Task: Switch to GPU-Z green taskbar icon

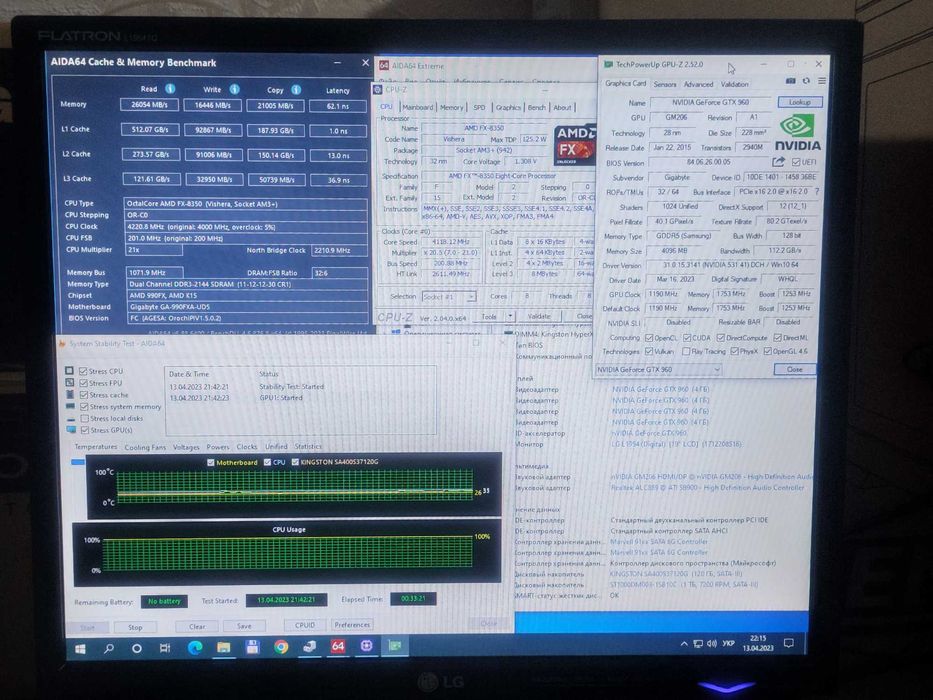Action: tap(395, 646)
